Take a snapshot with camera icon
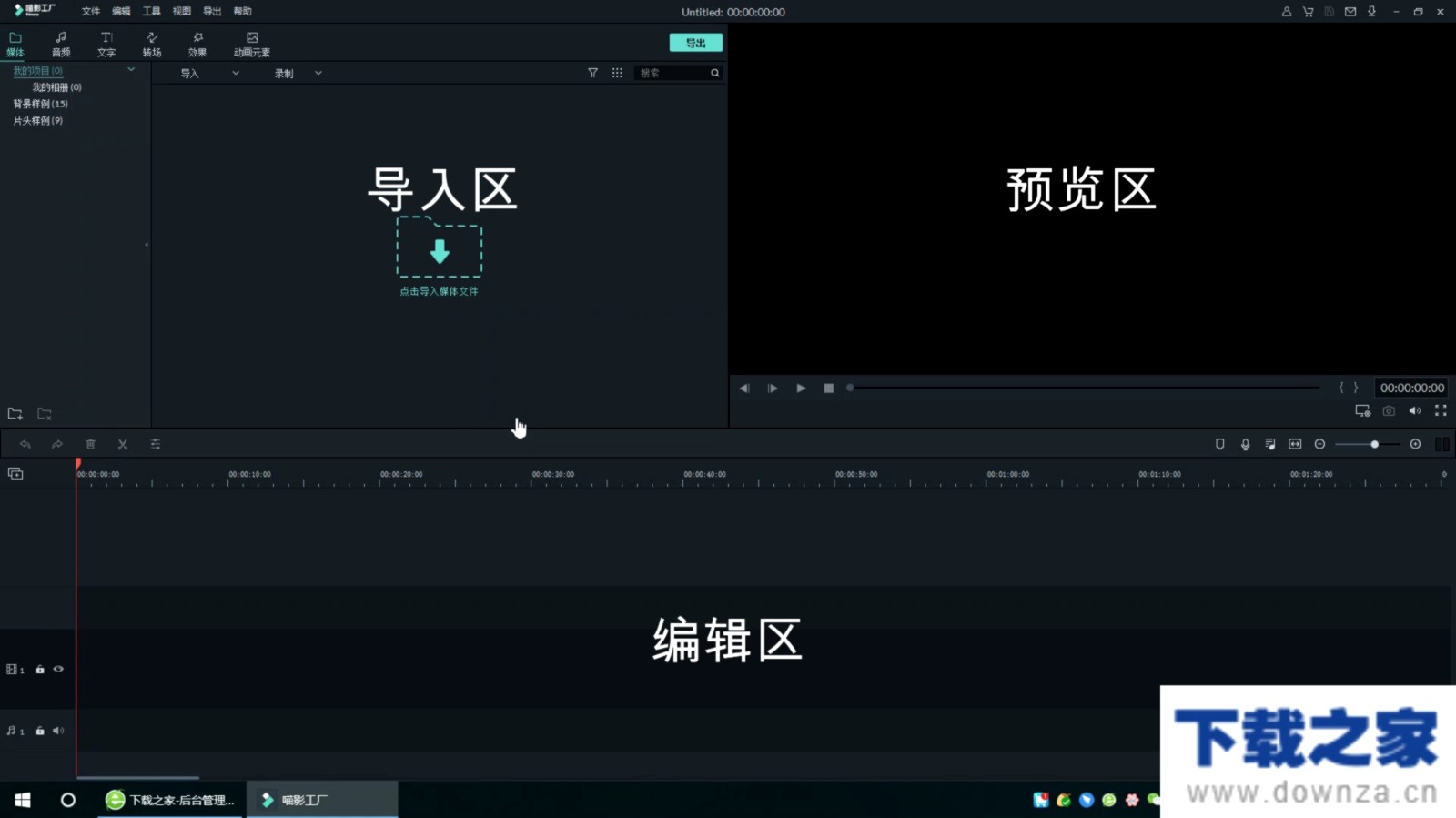The image size is (1456, 818). point(1389,411)
